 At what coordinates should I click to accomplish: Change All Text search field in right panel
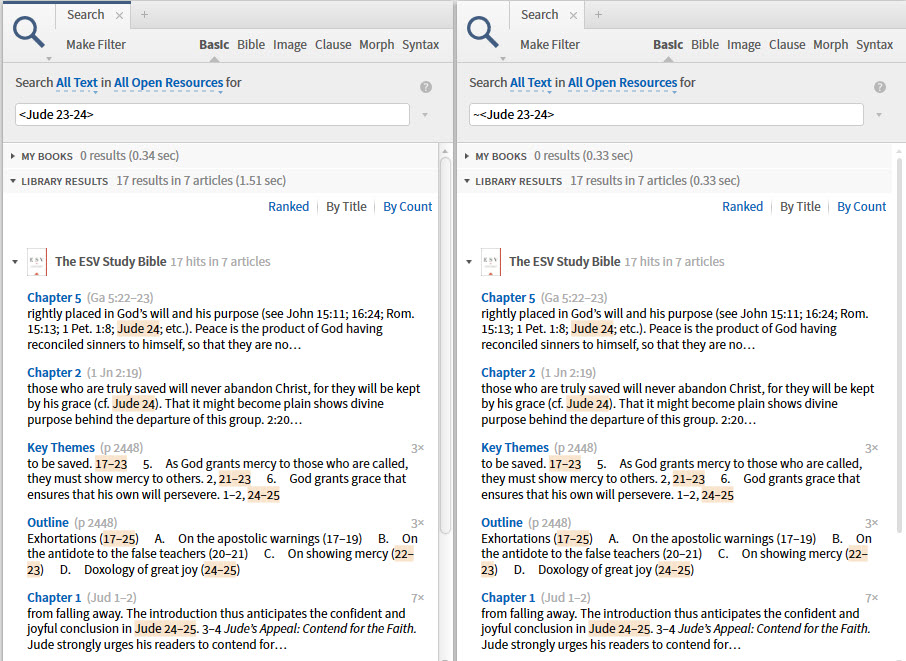coord(531,83)
